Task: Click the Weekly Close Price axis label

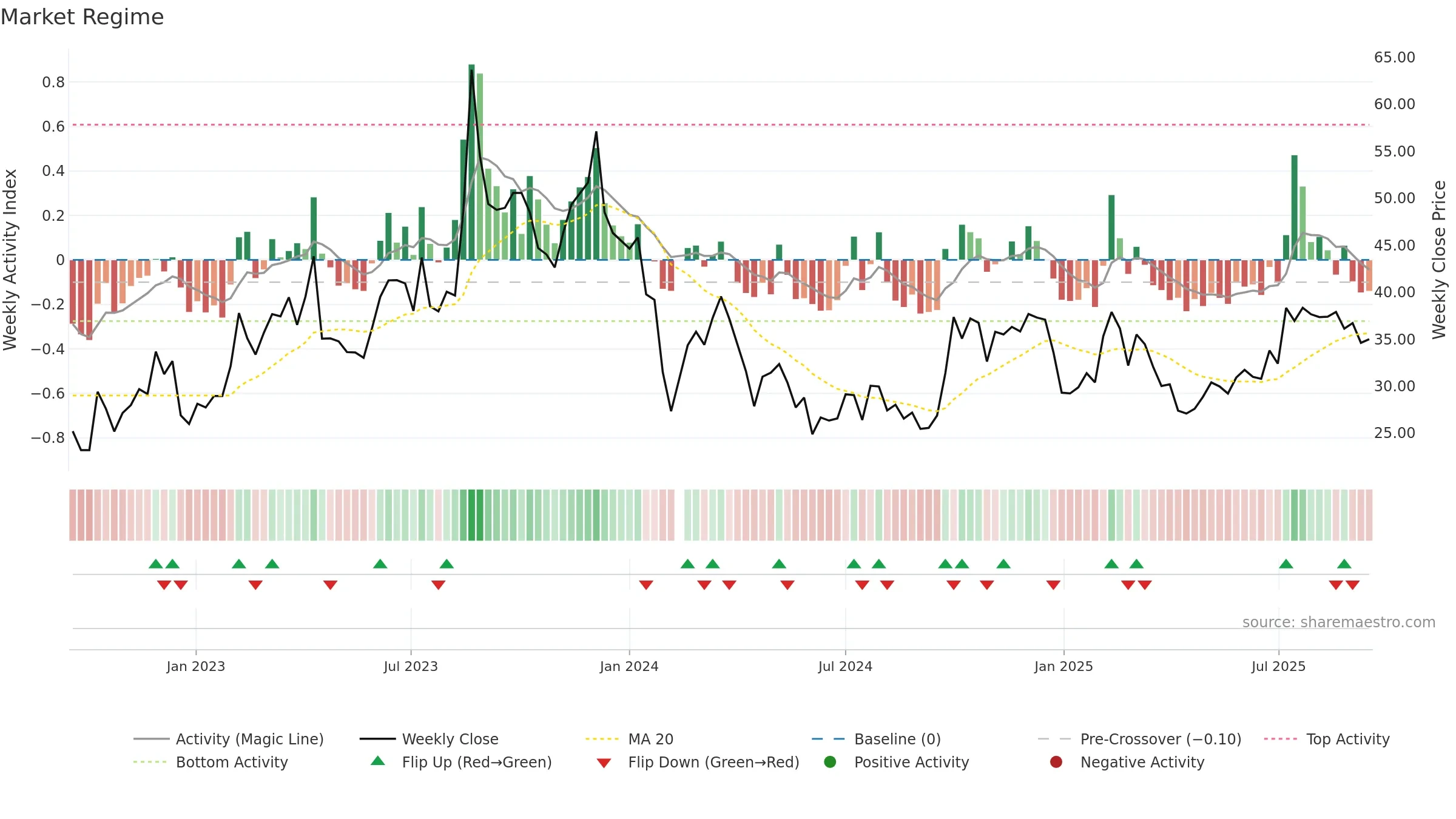Action: click(1439, 260)
